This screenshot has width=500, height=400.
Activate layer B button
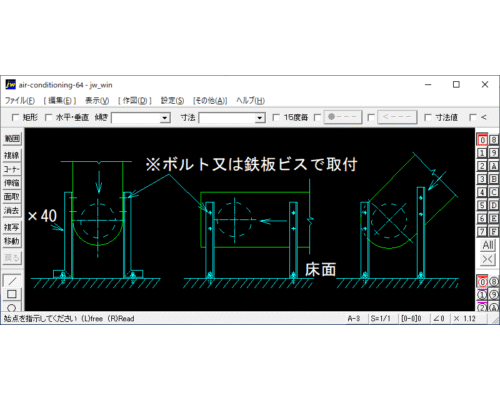494,179
